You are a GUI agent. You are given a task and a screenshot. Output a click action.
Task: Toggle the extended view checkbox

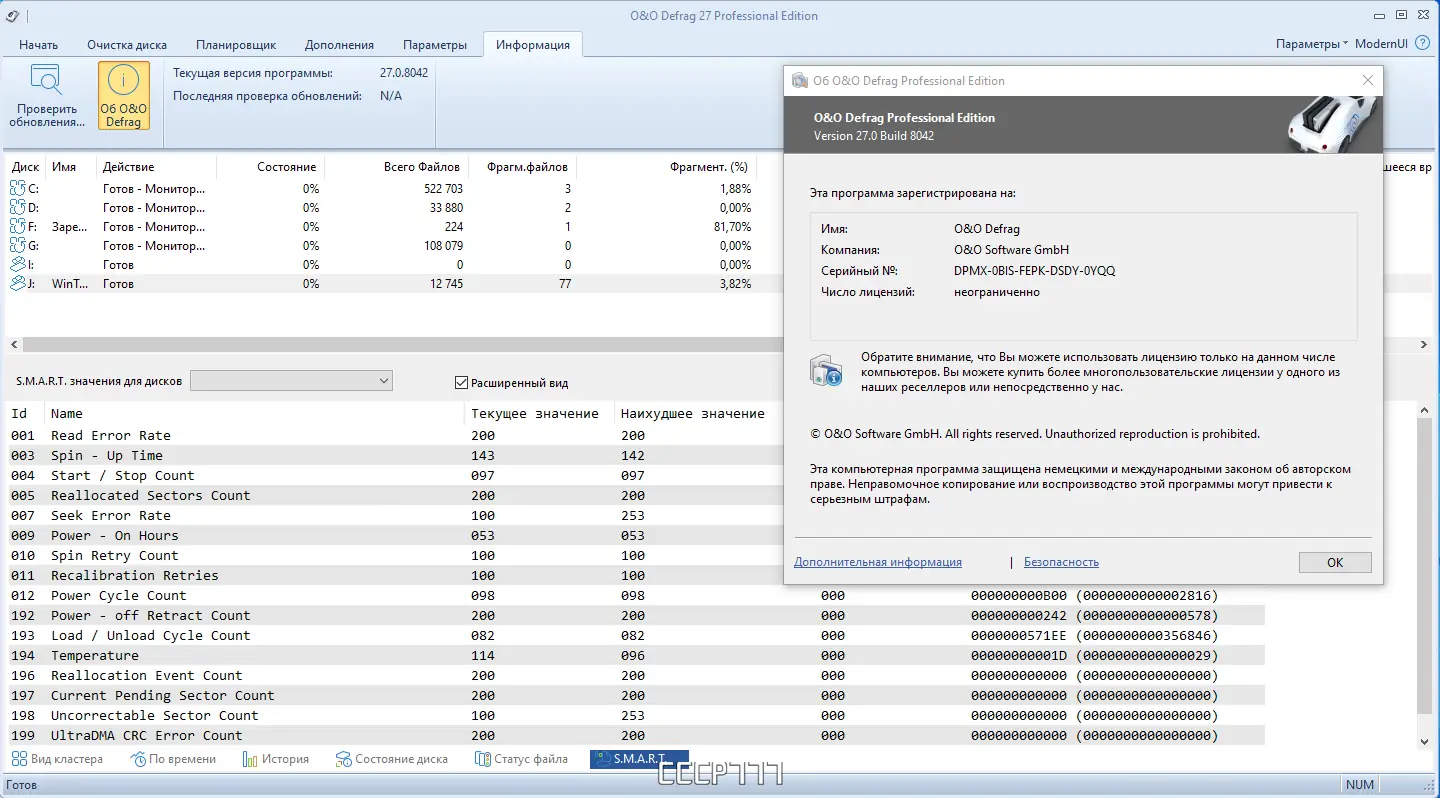coord(461,382)
